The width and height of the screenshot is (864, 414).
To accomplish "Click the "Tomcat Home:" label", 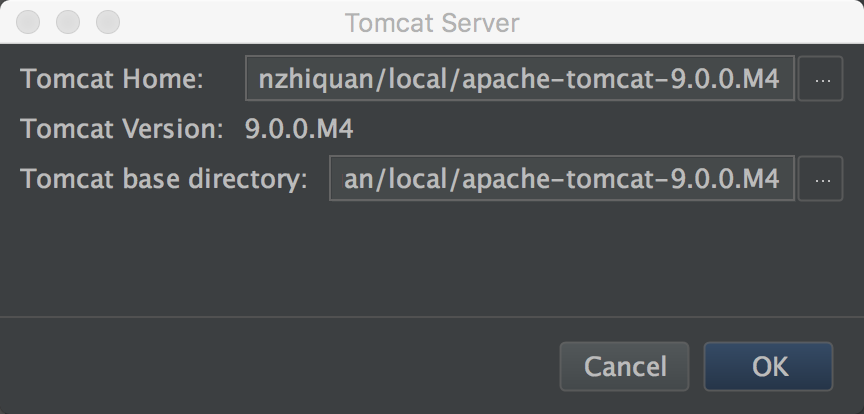I will tap(112, 79).
